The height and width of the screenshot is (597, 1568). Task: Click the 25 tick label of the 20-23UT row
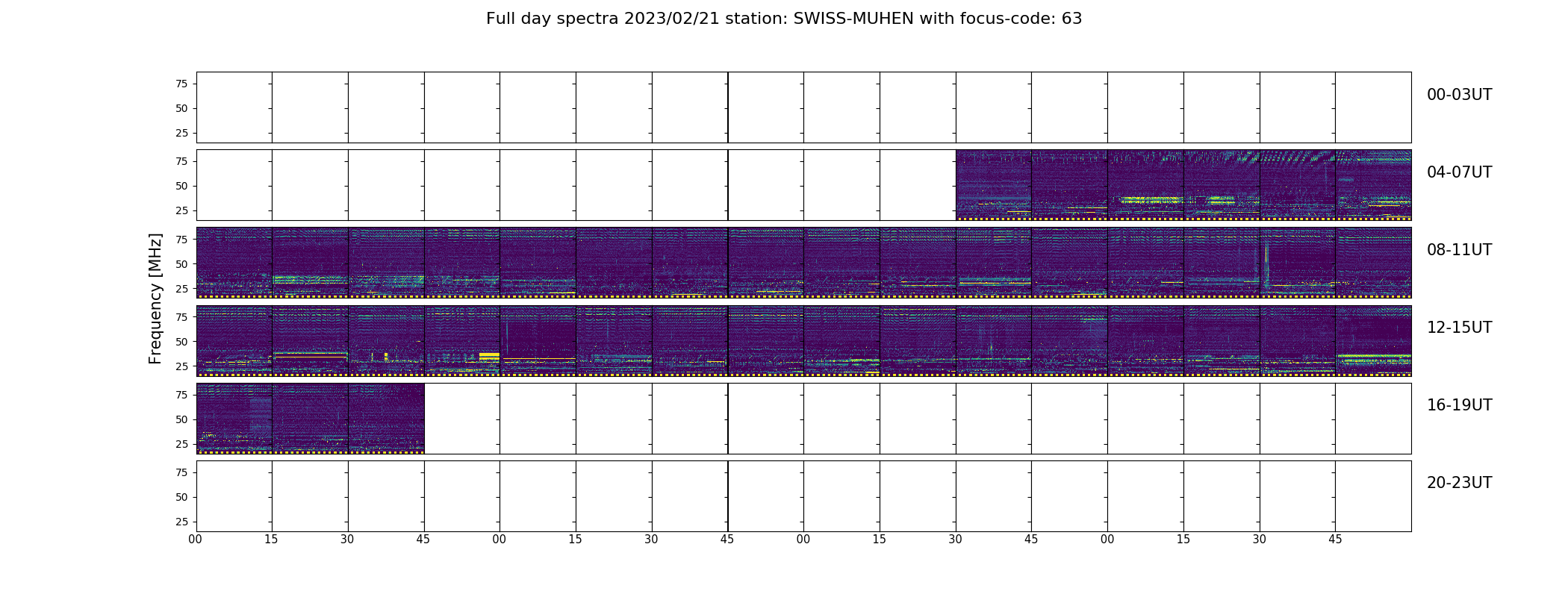pyautogui.click(x=181, y=522)
